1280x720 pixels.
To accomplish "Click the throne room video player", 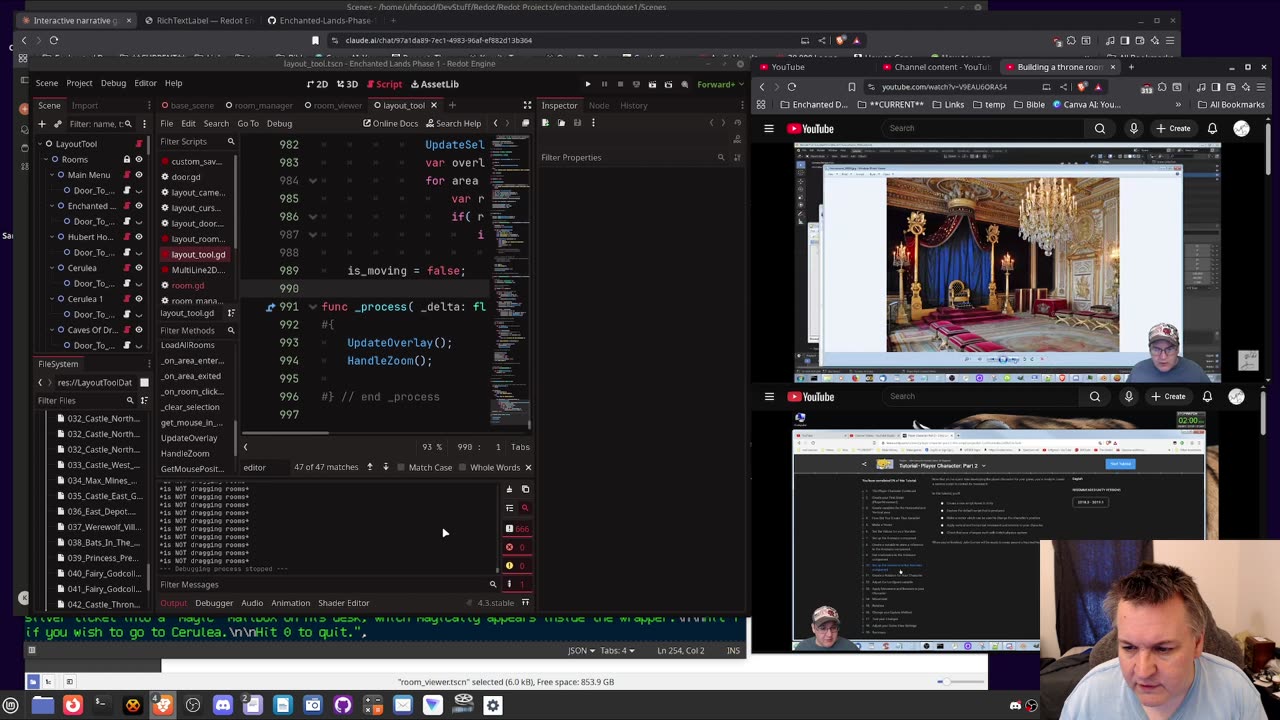I will (x=1007, y=263).
